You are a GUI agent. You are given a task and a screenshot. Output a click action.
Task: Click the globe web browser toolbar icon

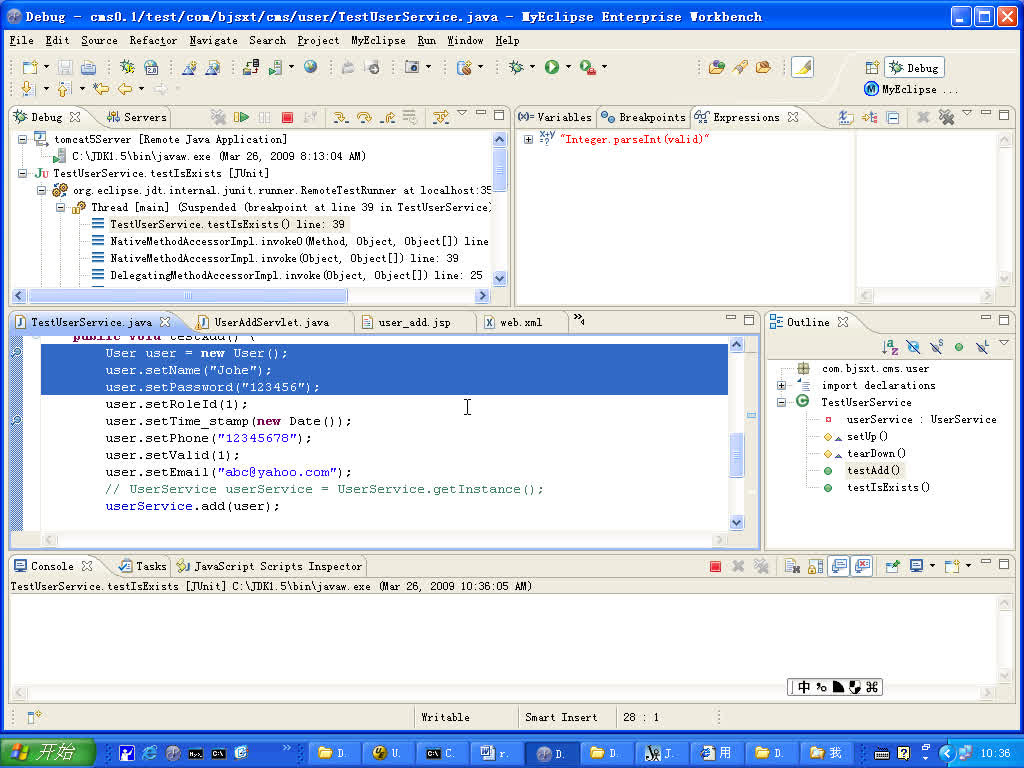tap(311, 67)
